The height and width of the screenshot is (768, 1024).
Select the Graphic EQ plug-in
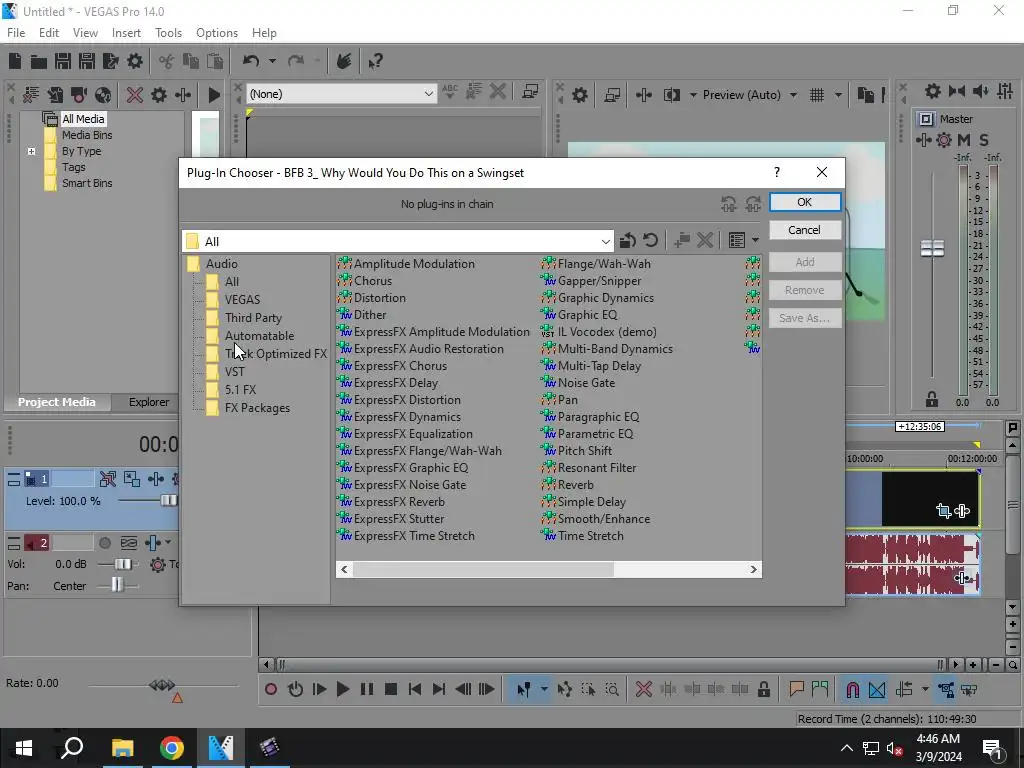click(587, 315)
